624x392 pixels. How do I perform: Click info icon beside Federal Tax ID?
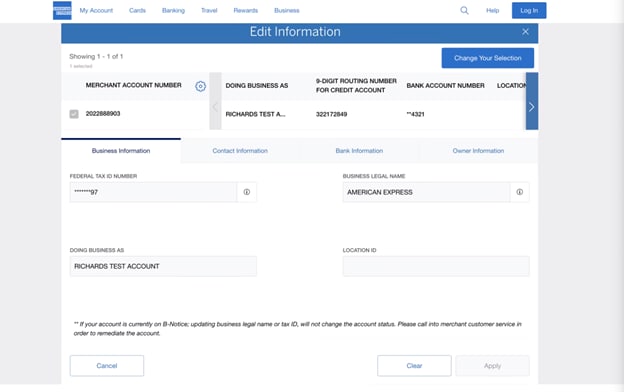tap(247, 192)
